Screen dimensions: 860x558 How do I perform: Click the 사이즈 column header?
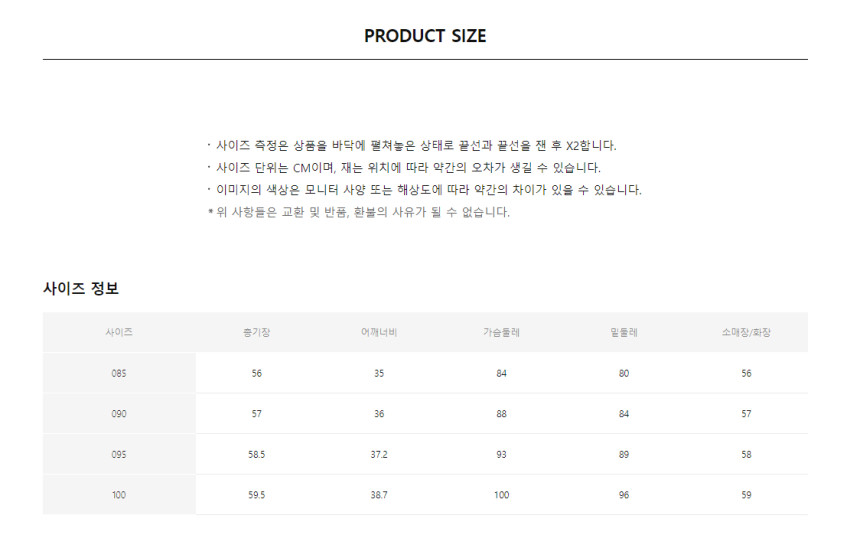119,332
